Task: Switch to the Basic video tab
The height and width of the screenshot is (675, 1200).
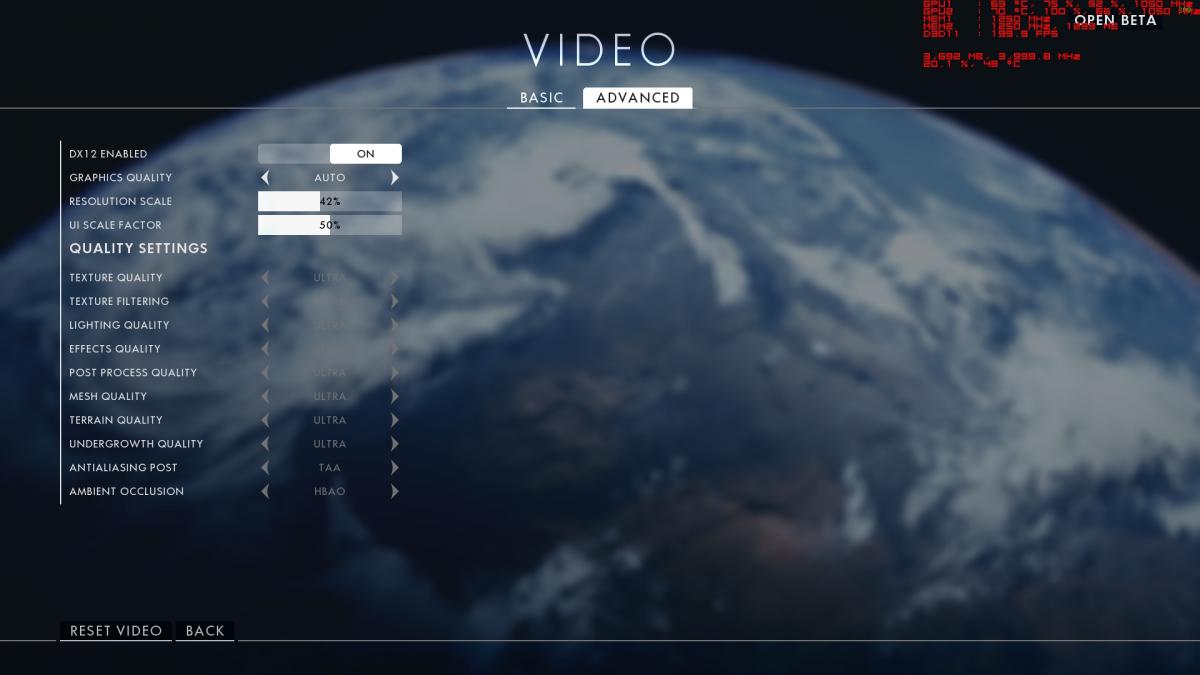Action: pyautogui.click(x=541, y=98)
